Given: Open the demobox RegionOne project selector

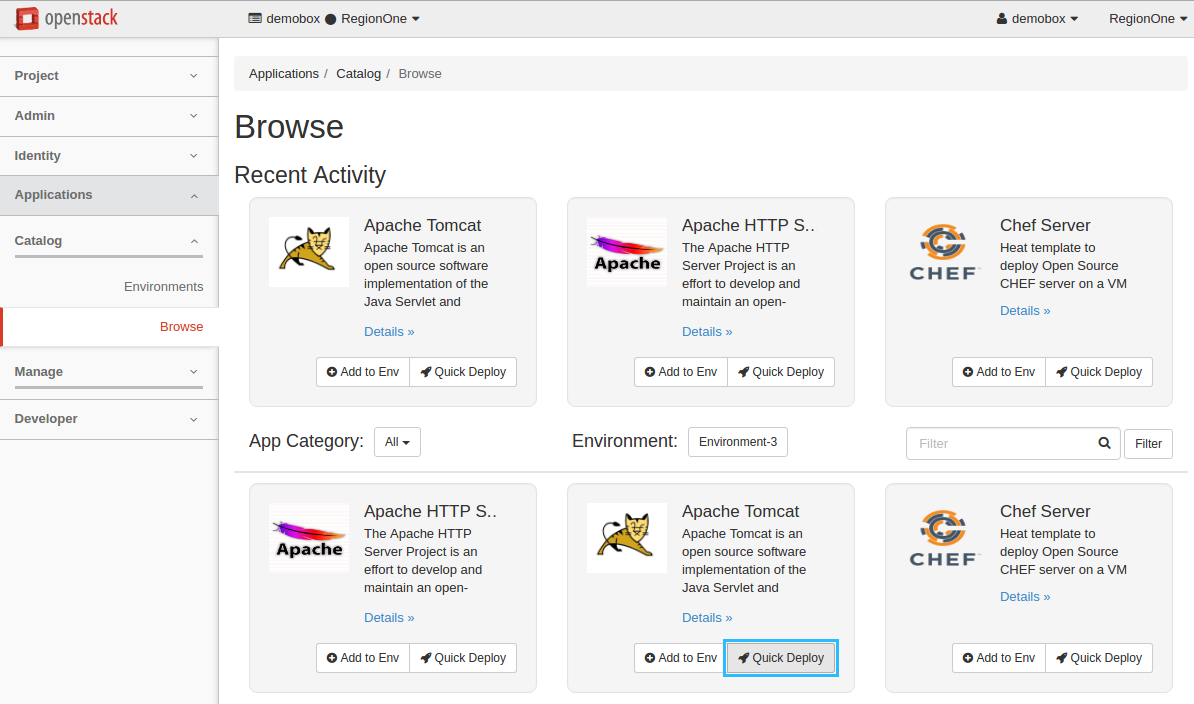Looking at the screenshot, I should tap(333, 18).
